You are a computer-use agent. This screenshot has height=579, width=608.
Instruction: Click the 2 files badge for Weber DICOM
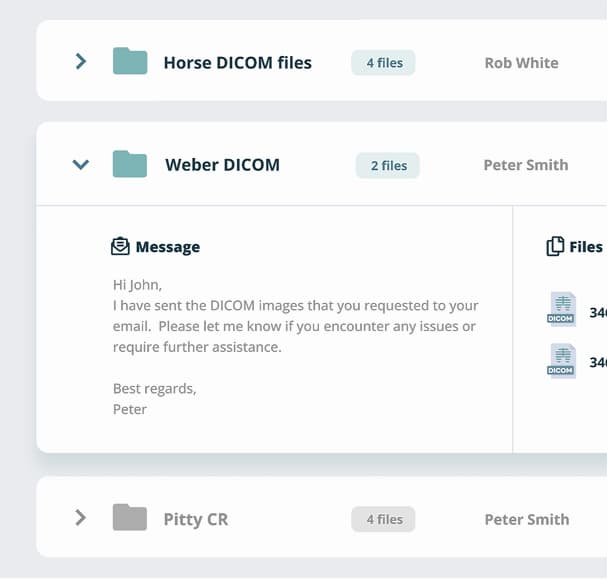click(388, 165)
